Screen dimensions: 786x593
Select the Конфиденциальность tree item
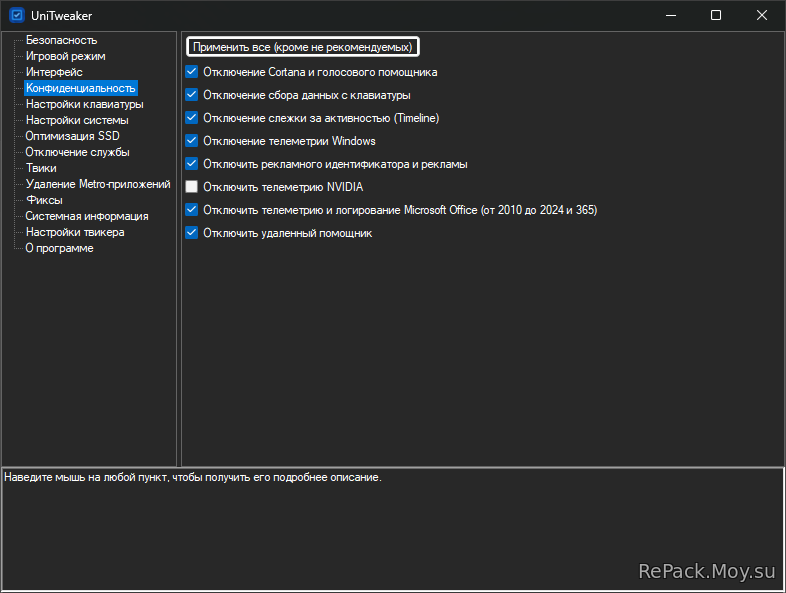(x=81, y=88)
